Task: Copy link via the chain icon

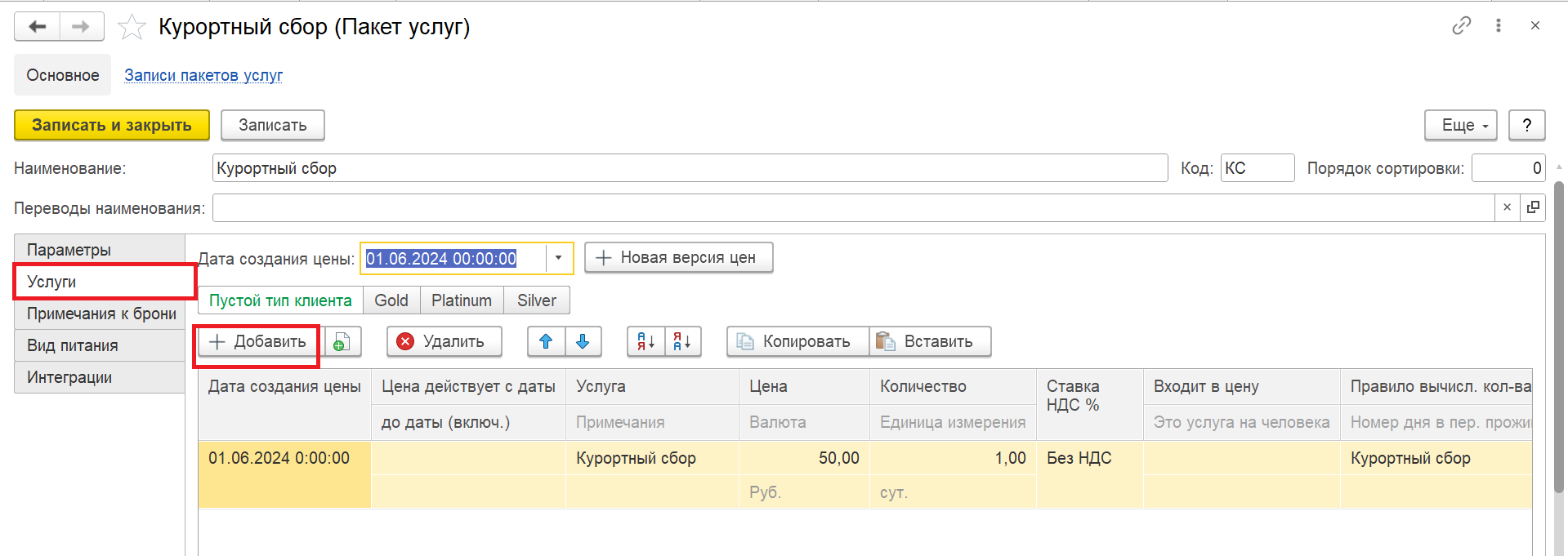Action: click(1462, 25)
